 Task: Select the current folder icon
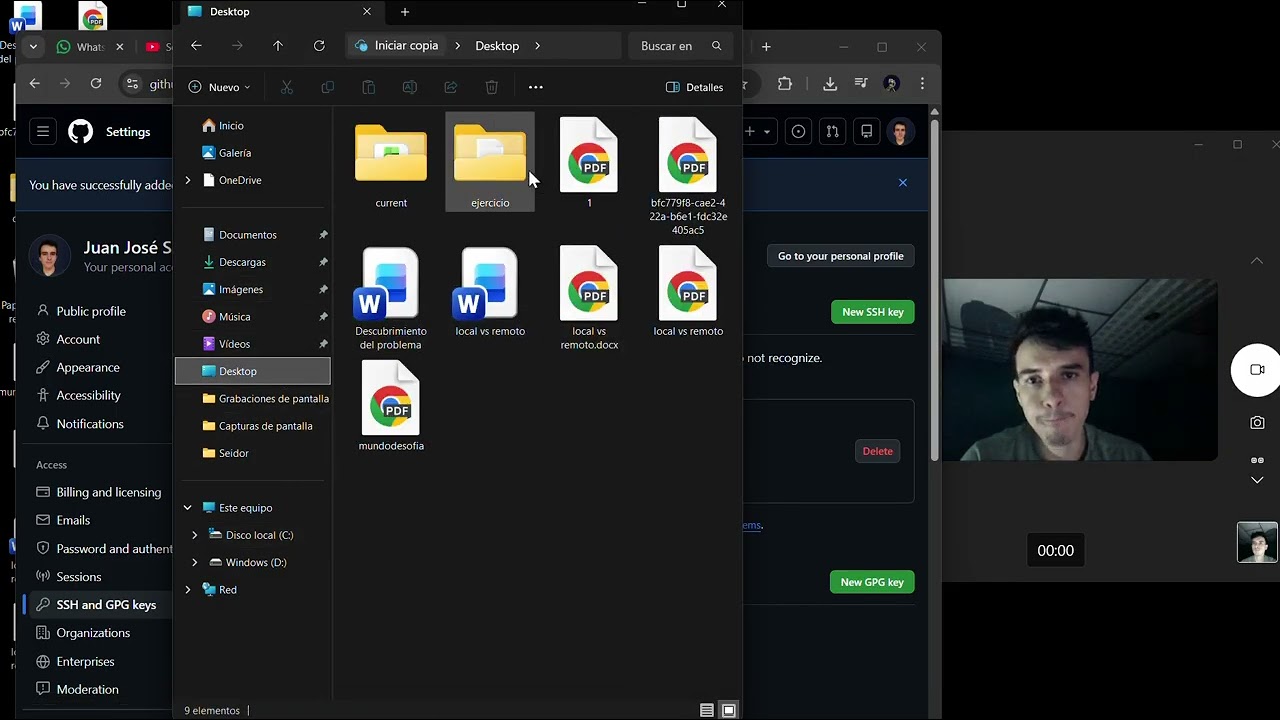point(391,153)
